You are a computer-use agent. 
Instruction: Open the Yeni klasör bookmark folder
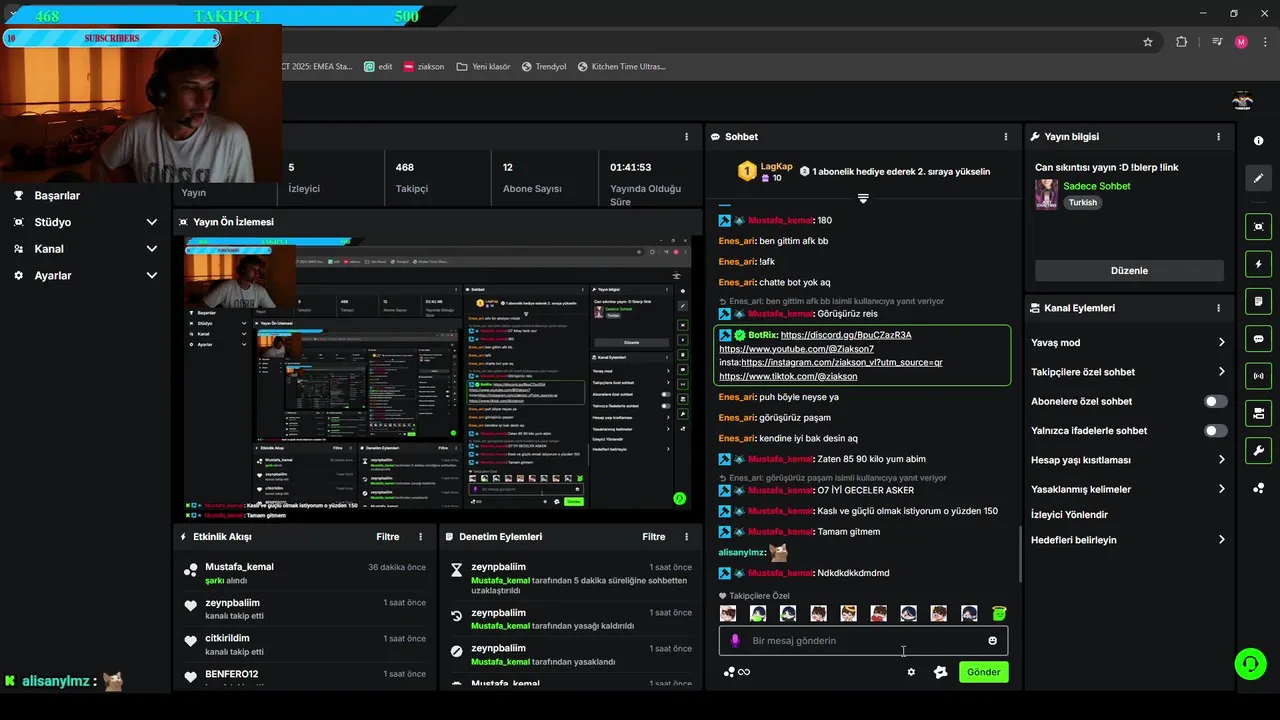[483, 67]
